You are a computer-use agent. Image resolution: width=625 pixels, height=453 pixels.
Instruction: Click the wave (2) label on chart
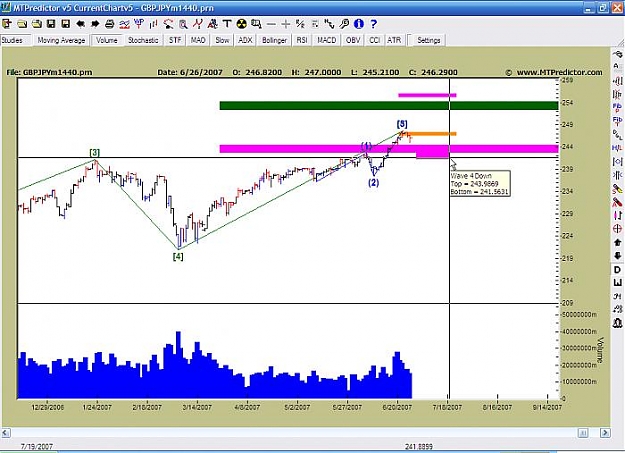pyautogui.click(x=373, y=183)
